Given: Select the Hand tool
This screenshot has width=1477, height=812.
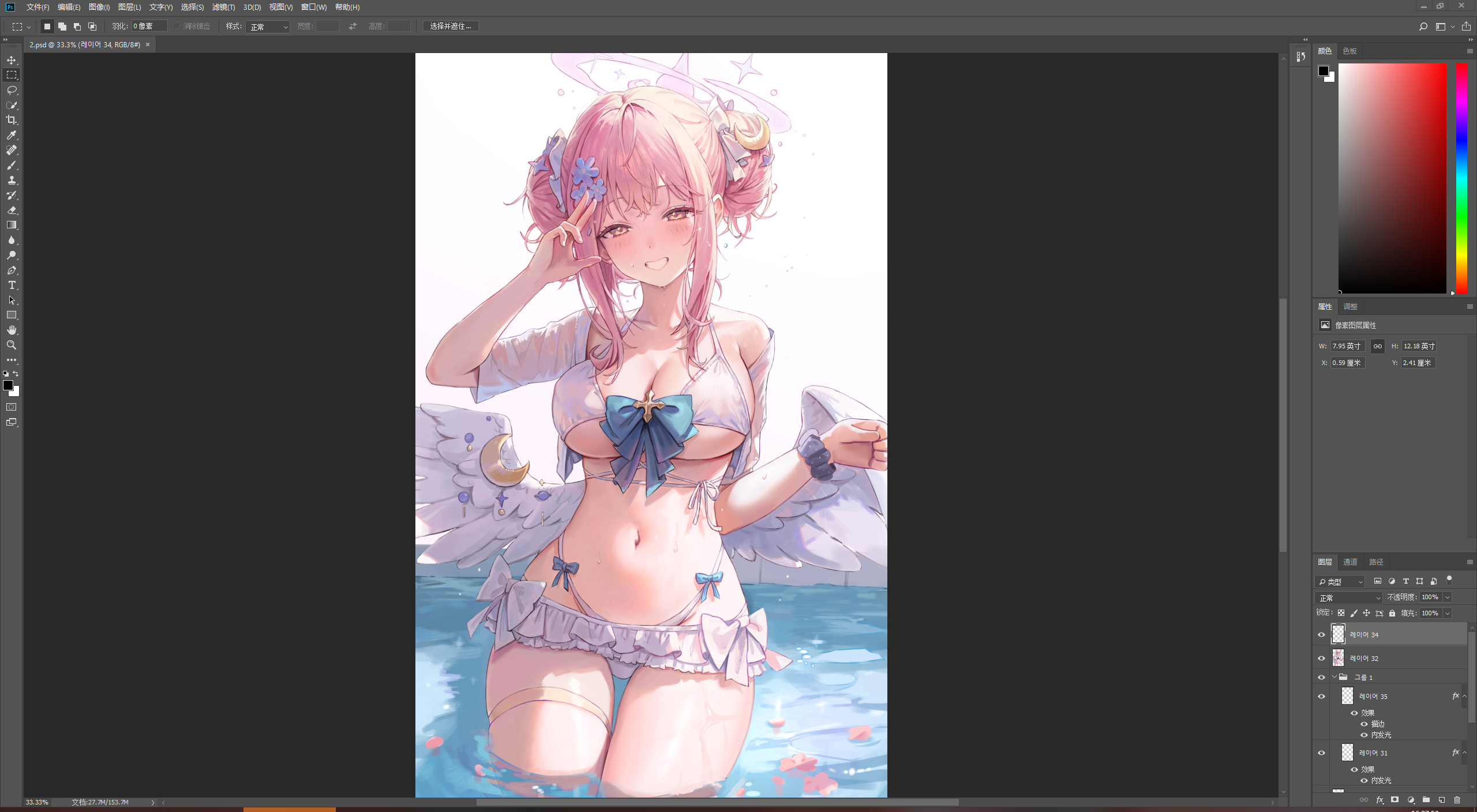Looking at the screenshot, I should click(12, 330).
